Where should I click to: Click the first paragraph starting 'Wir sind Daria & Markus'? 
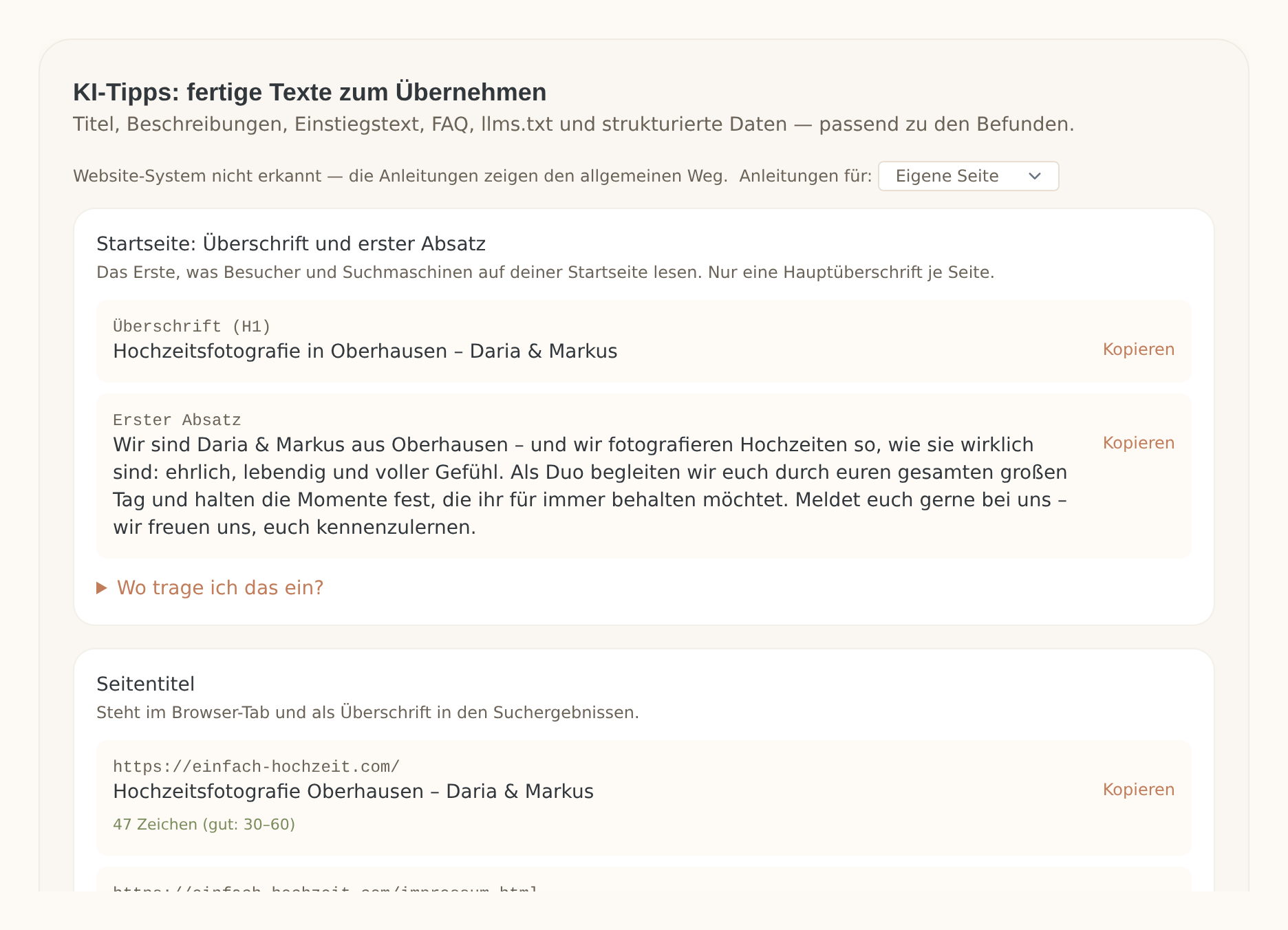tap(590, 486)
